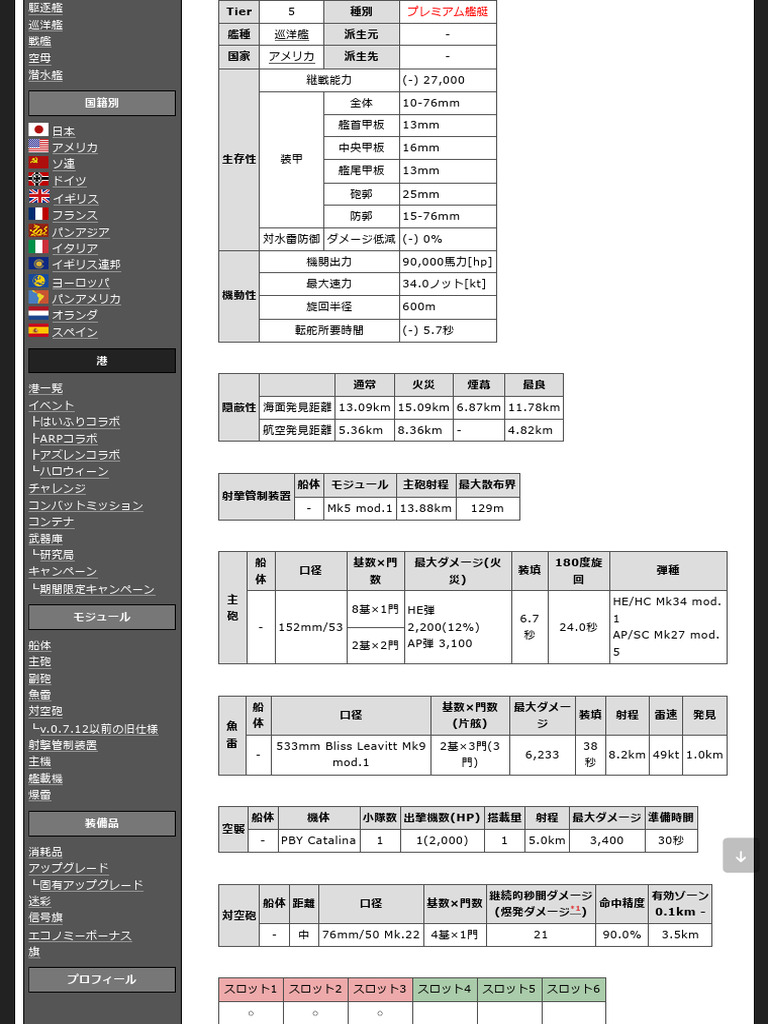The height and width of the screenshot is (1024, 768).
Task: Open the 固有アップグレード link
Action: [x=91, y=885]
